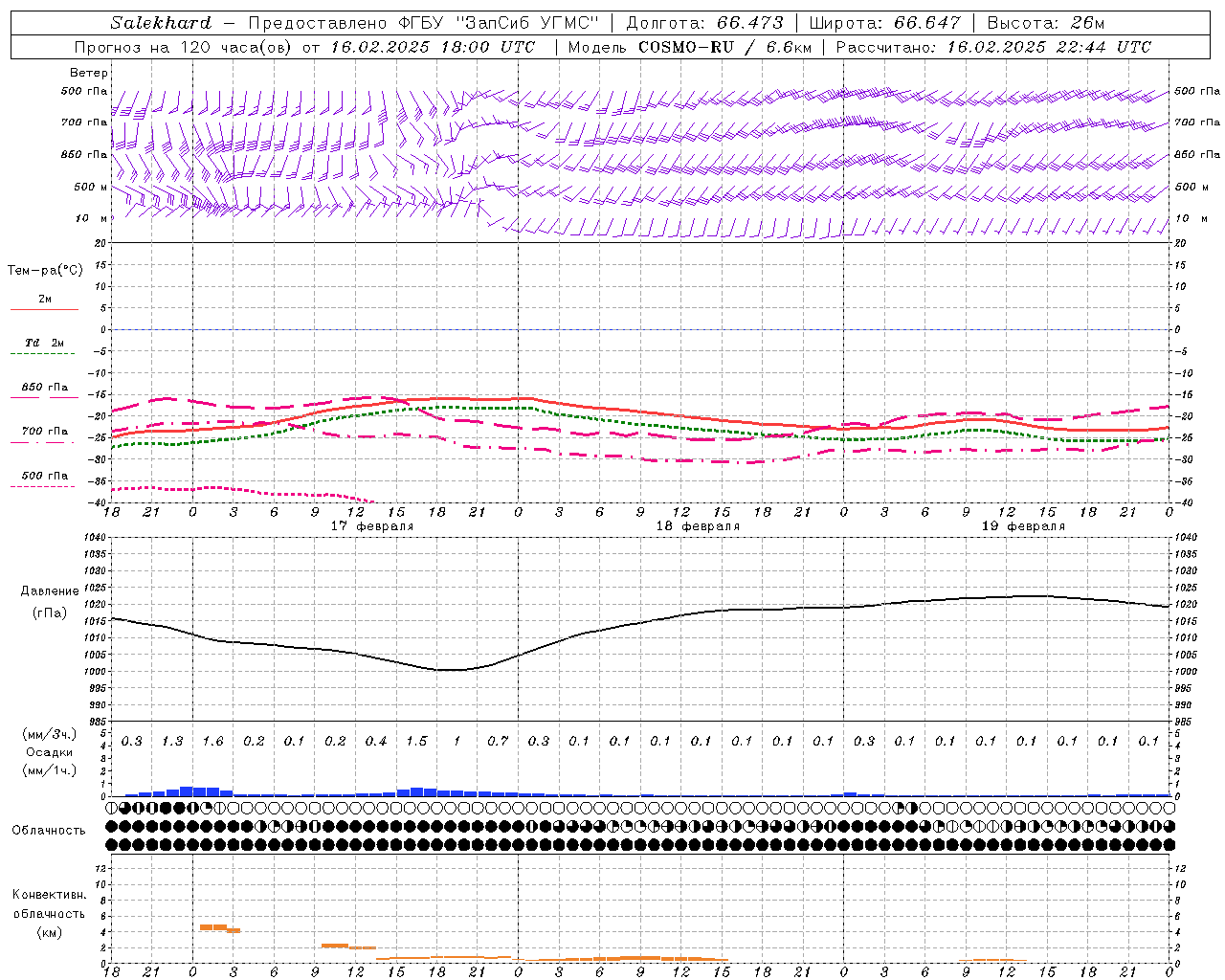The image size is (1225, 980).
Task: Click the 3-hour precipitation value "1.6"
Action: (x=212, y=742)
